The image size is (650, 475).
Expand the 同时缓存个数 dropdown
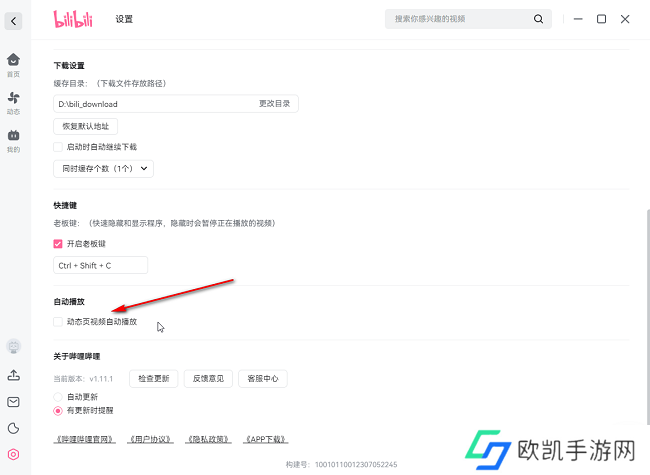[x=103, y=169]
